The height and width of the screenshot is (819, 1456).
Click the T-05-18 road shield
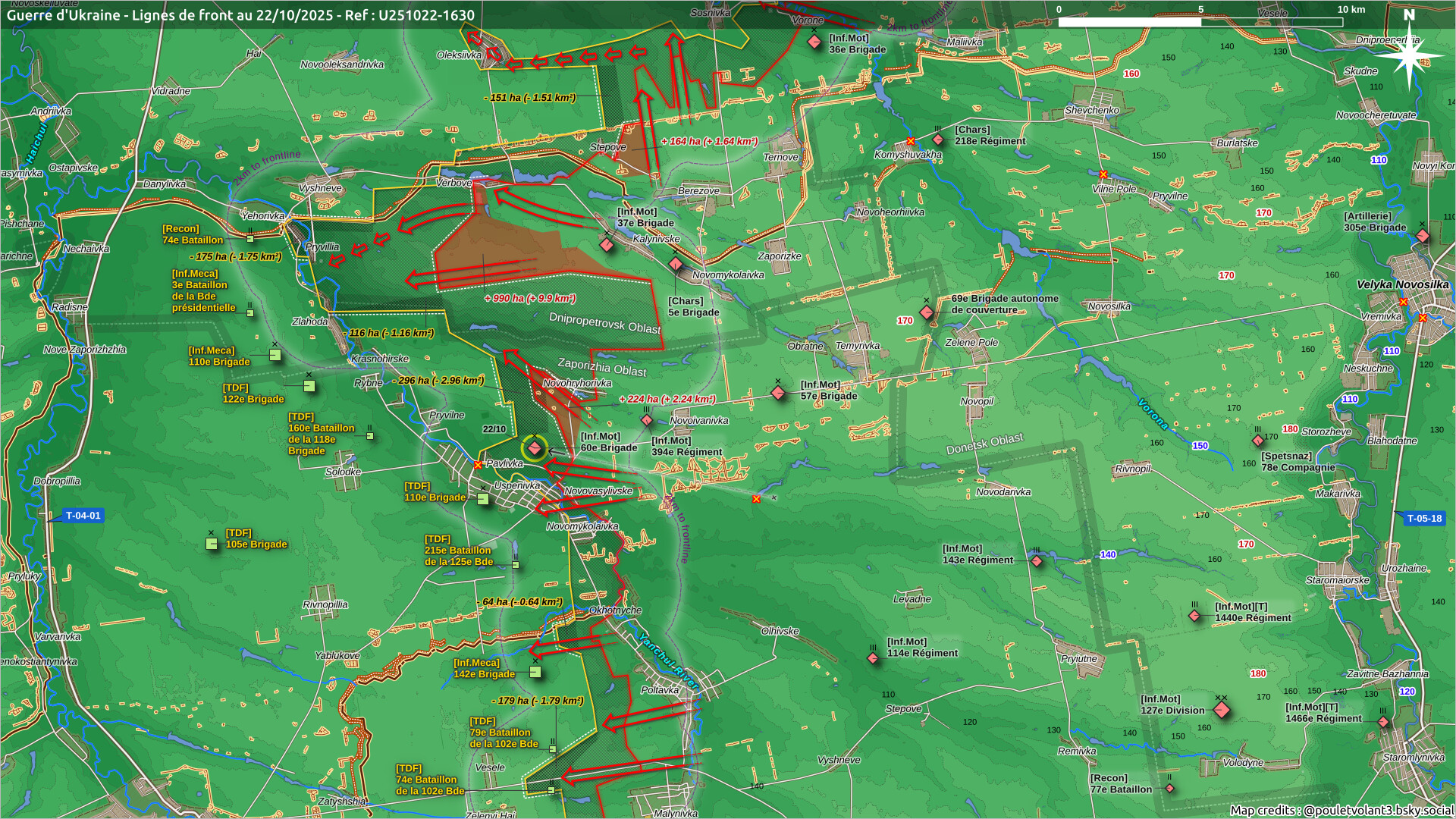[1423, 519]
